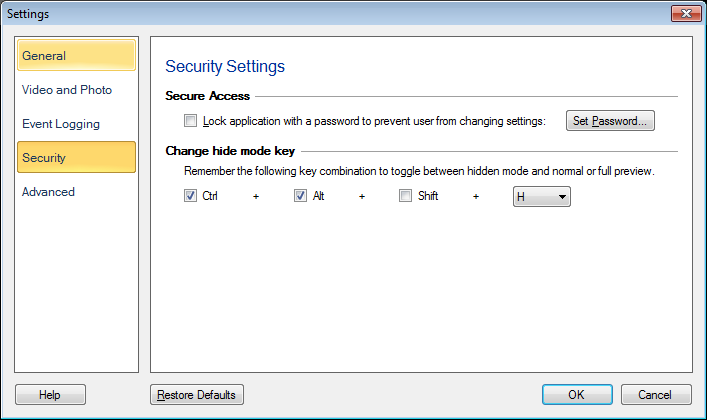Open the hide mode key letter dropdown
The width and height of the screenshot is (707, 420).
(541, 197)
